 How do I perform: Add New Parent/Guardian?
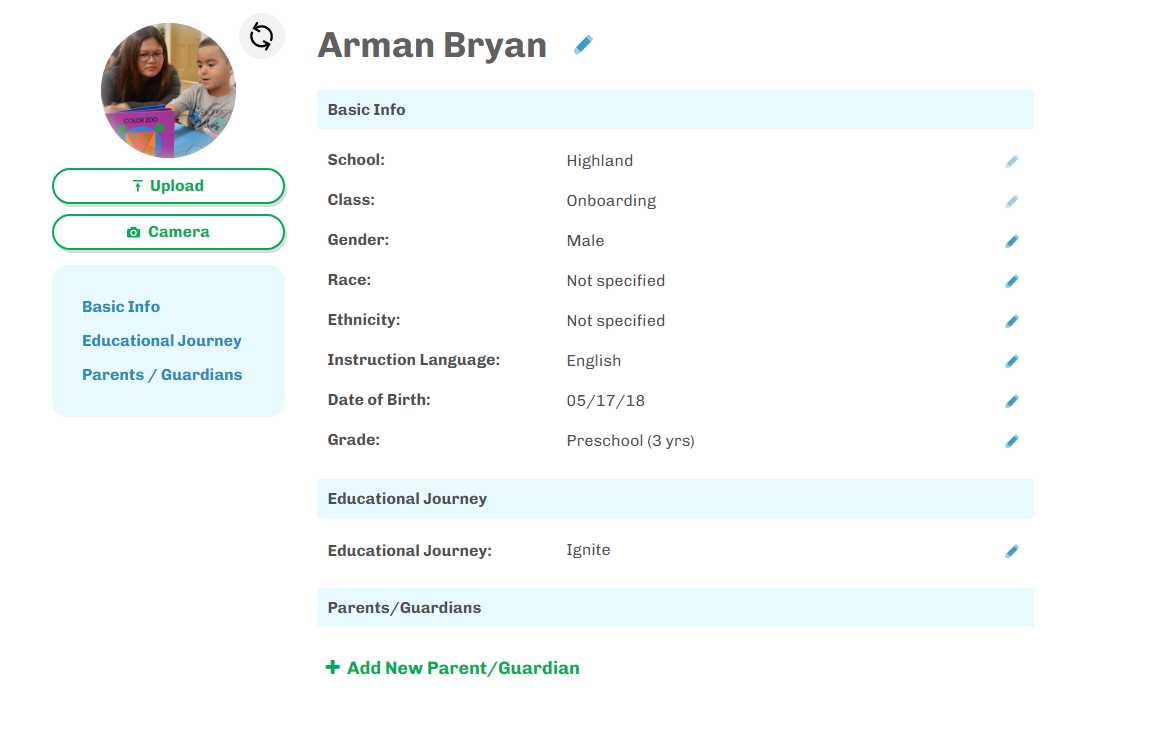click(x=453, y=668)
